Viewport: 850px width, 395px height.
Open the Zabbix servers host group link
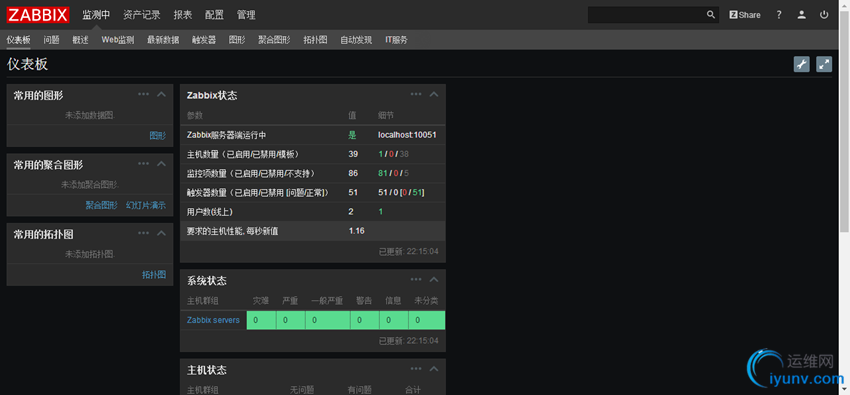pos(213,320)
